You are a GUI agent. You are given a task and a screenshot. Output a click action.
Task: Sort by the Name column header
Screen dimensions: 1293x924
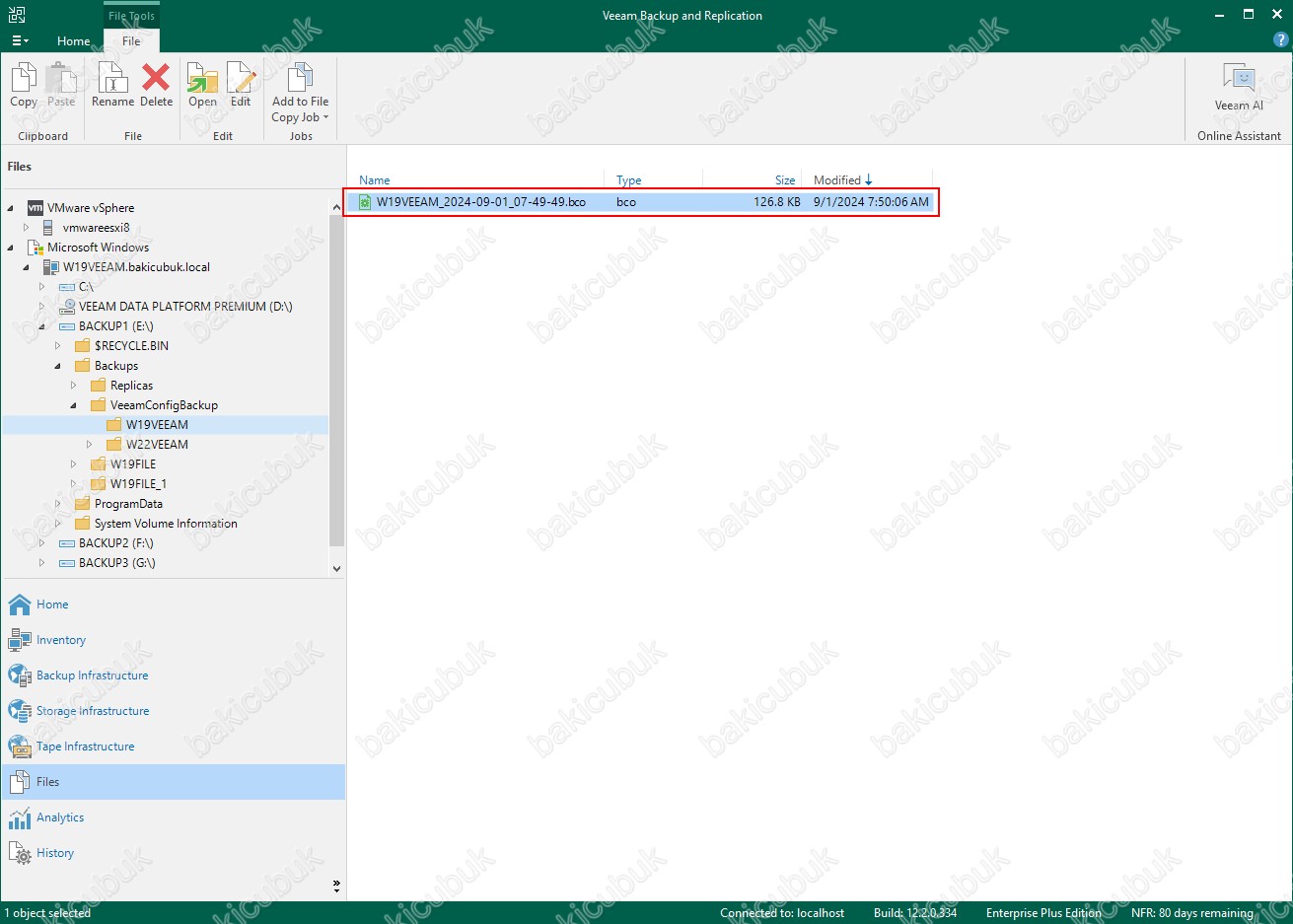click(x=374, y=180)
